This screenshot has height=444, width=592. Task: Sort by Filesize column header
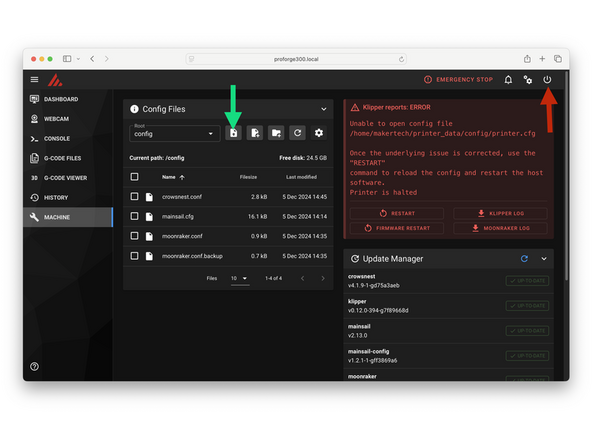point(248,177)
